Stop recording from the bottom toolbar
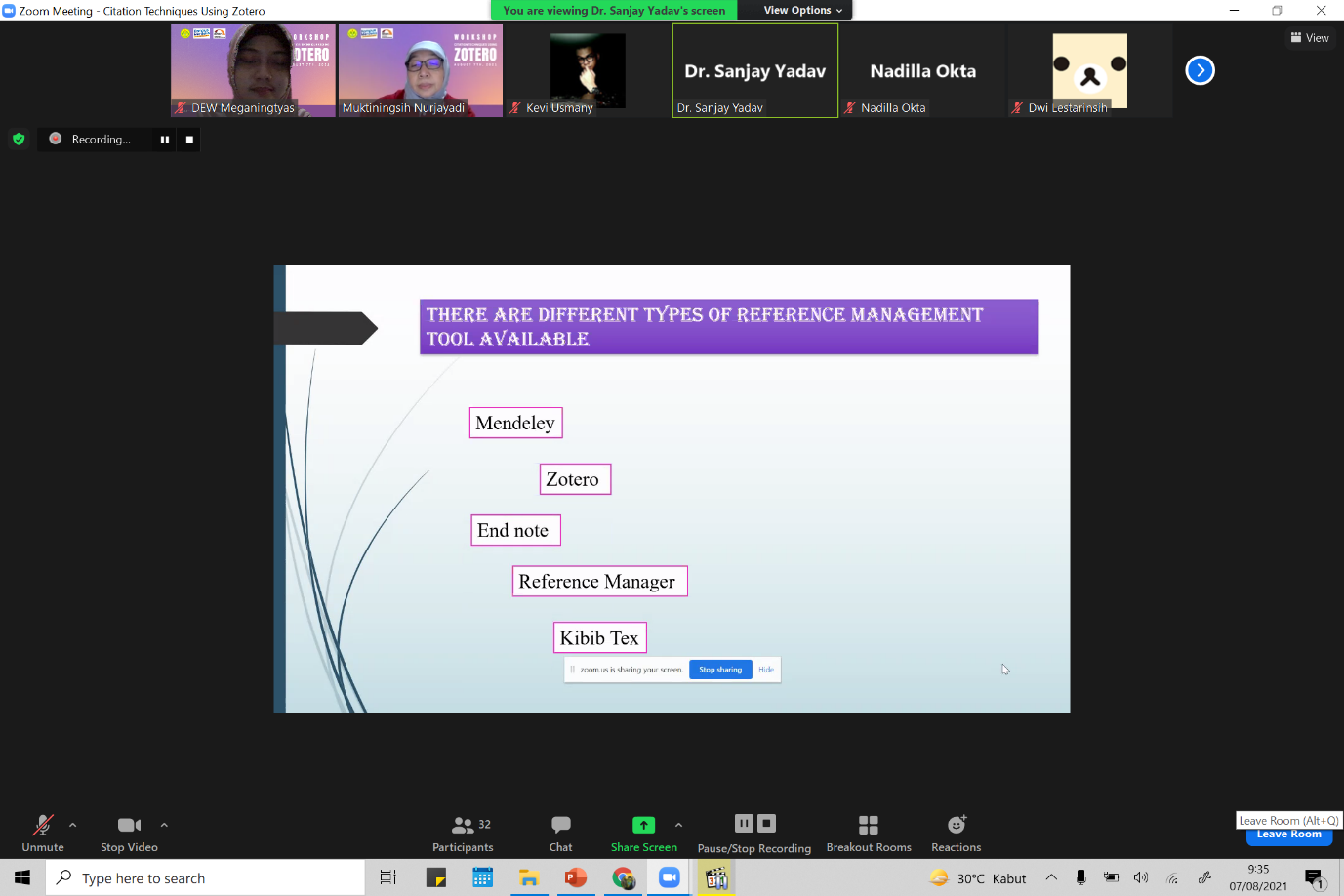Viewport: 1344px width, 896px height. (x=767, y=823)
